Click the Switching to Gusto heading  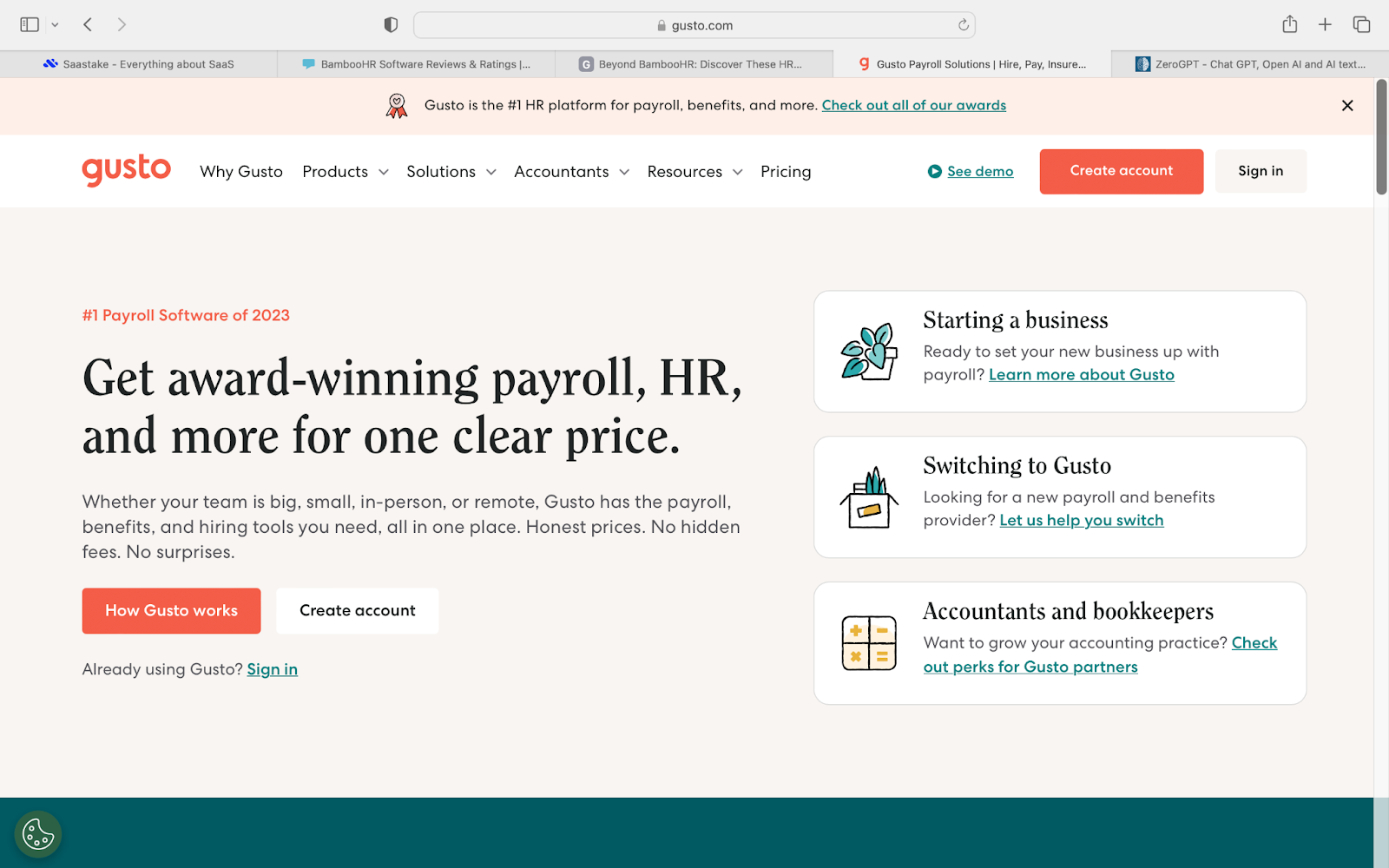[x=1017, y=466]
